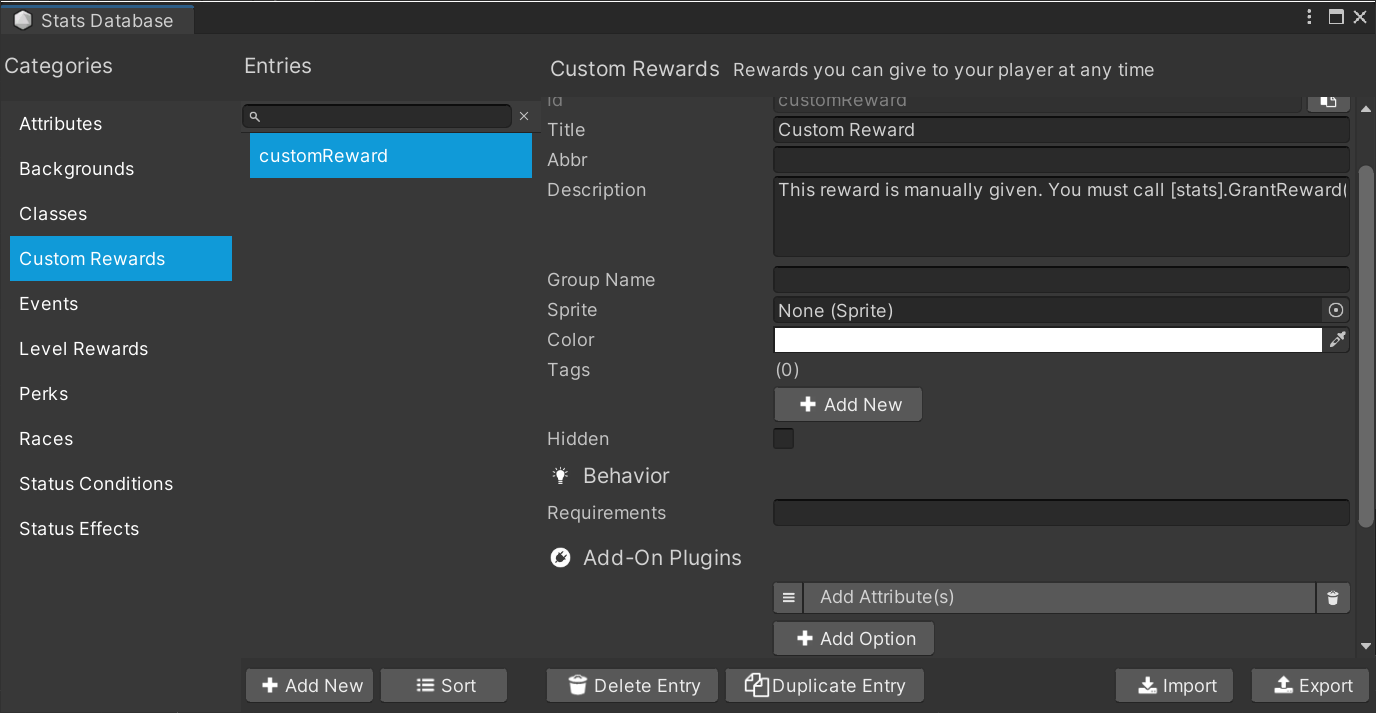Click the Sort button under Entries

click(444, 686)
